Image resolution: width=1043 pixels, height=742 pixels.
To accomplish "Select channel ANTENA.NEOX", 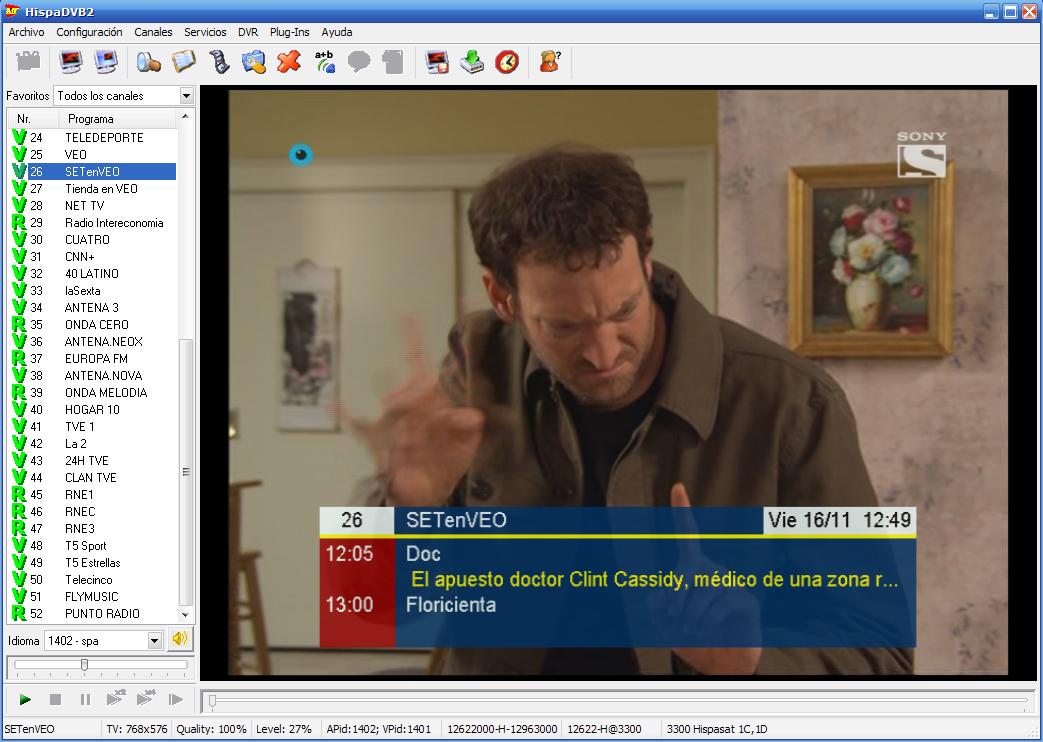I will point(94,341).
